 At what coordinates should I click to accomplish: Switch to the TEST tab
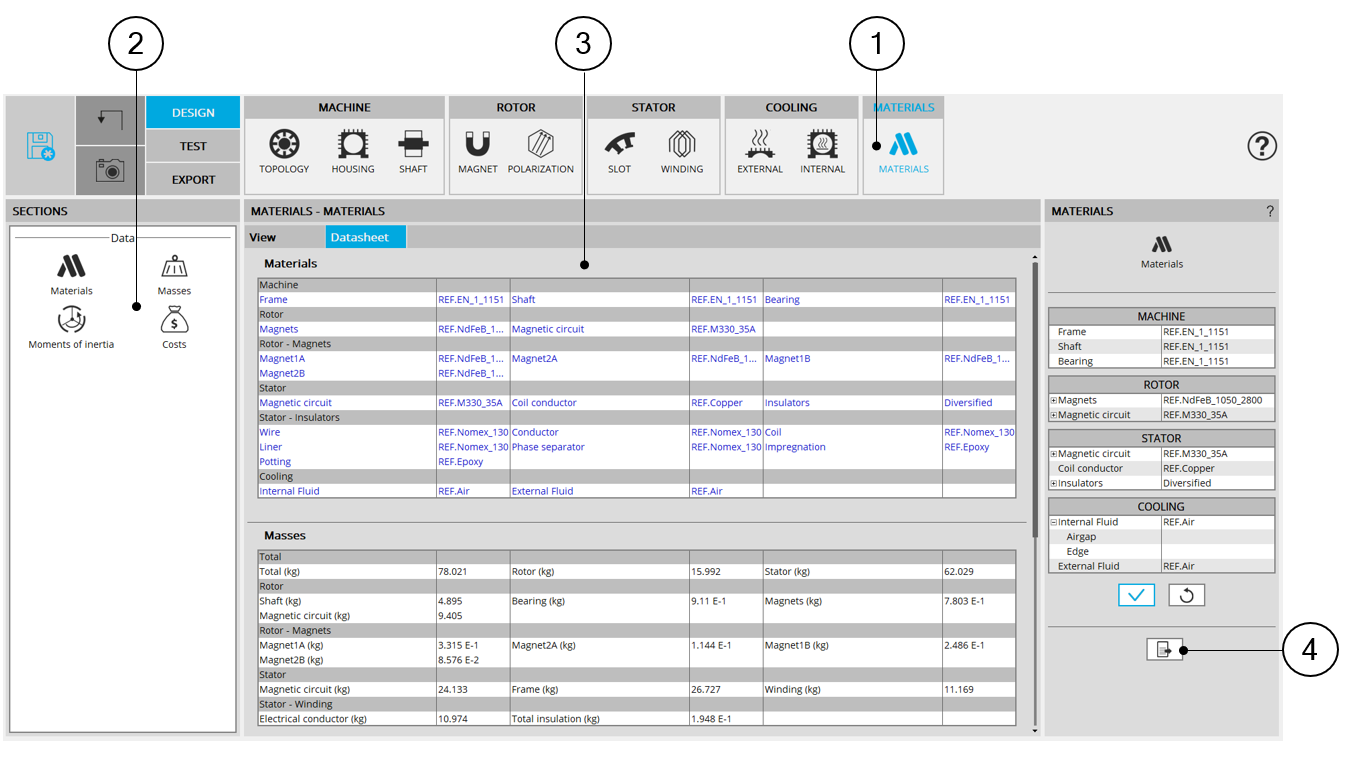pyautogui.click(x=193, y=146)
